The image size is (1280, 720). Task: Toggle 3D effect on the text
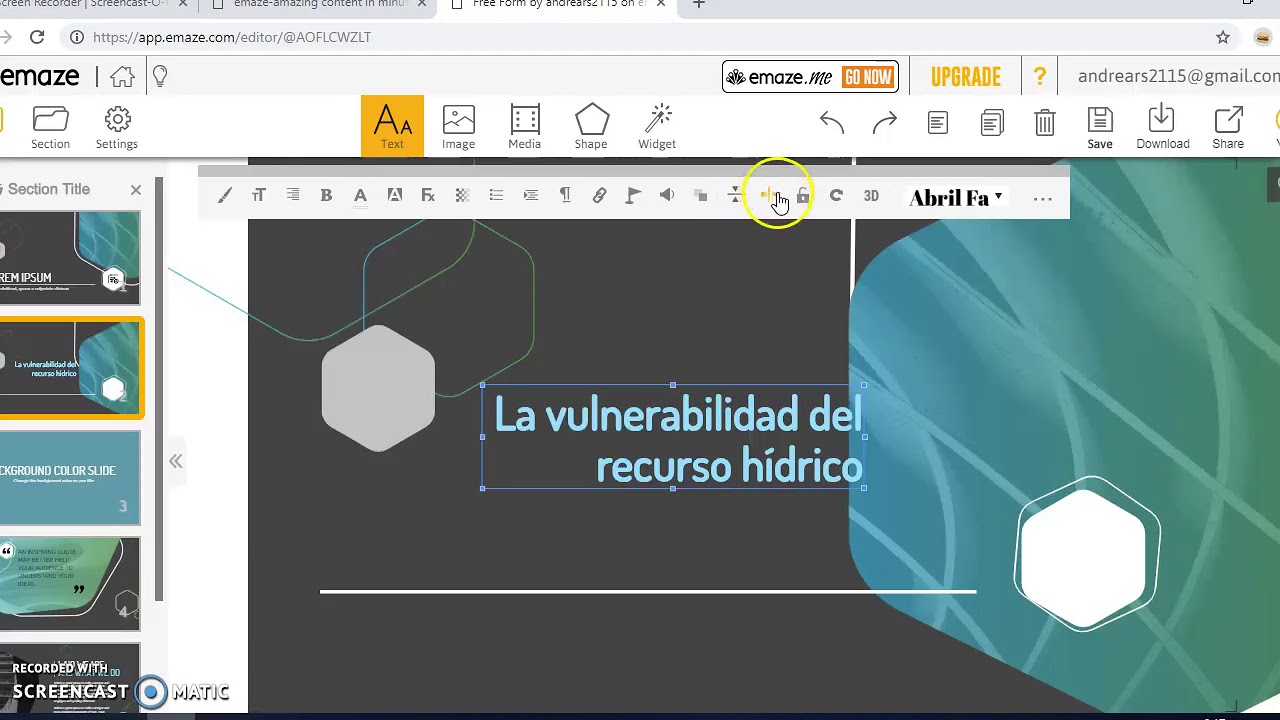871,196
